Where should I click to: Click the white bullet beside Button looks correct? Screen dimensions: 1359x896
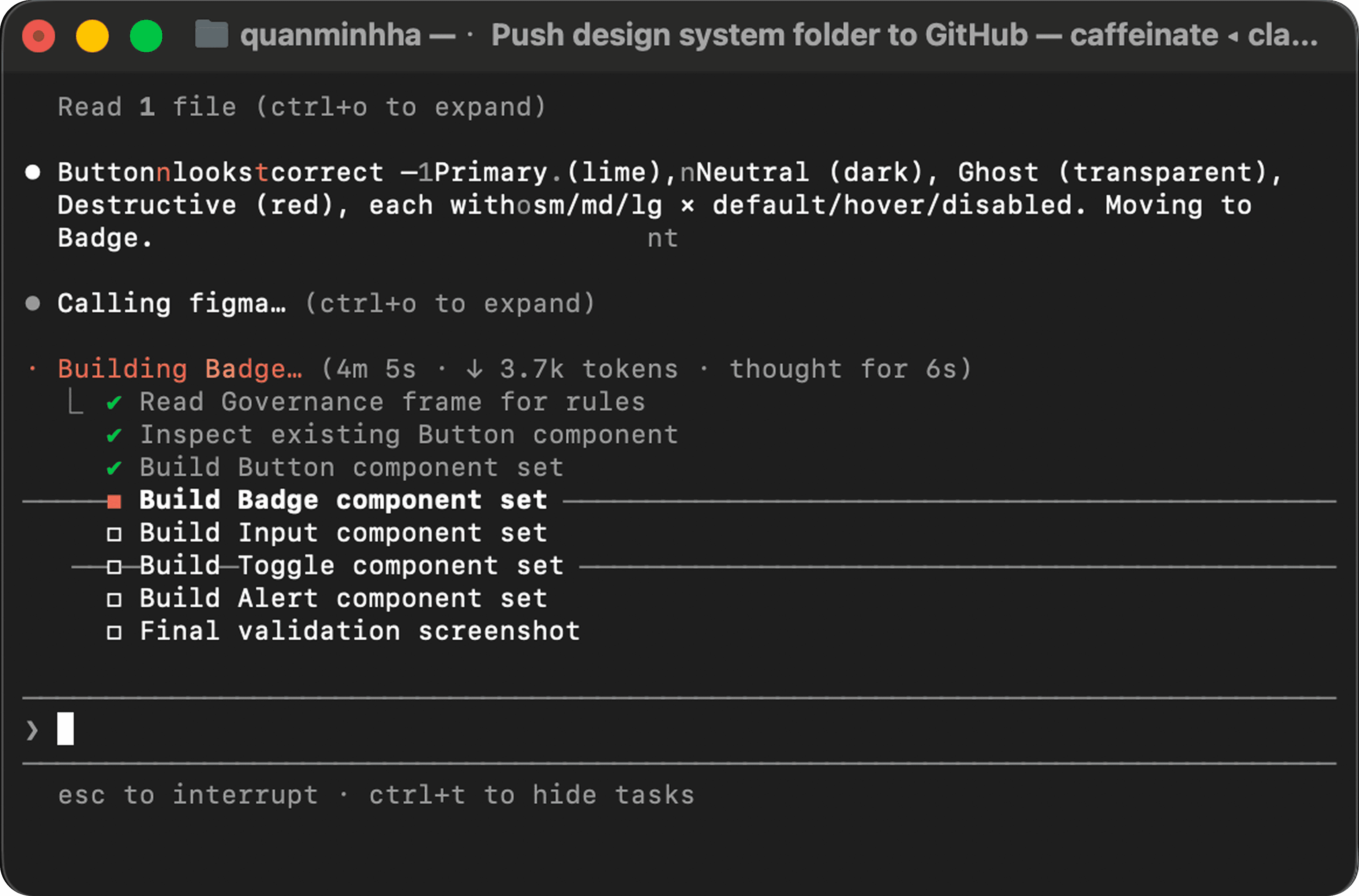(33, 172)
